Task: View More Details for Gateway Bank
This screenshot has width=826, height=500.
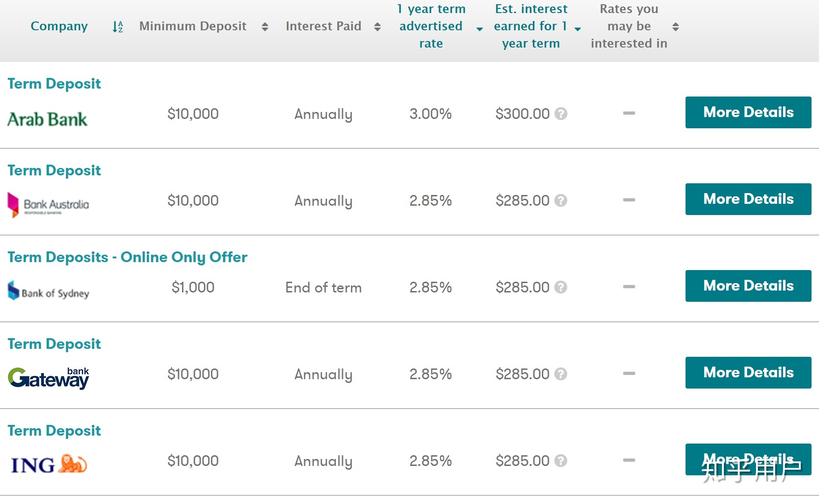Action: pos(748,373)
